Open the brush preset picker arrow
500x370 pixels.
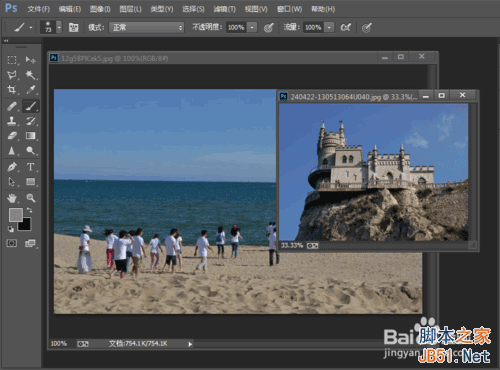(59, 27)
